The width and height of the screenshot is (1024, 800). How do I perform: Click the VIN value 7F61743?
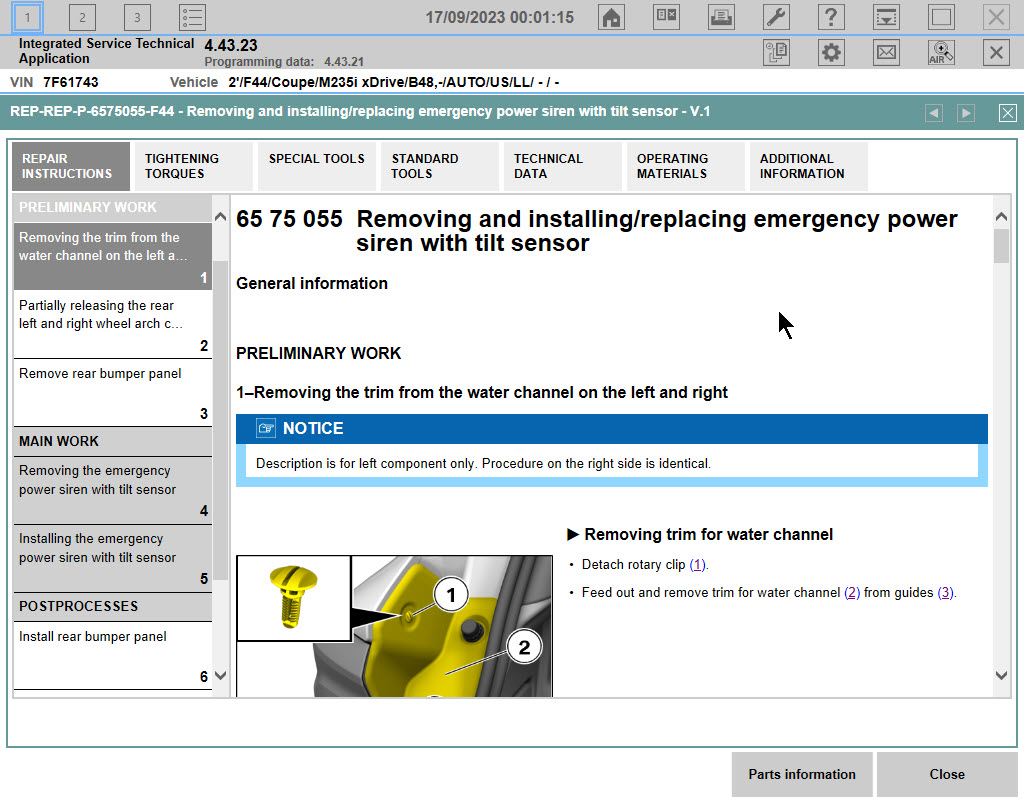pyautogui.click(x=71, y=82)
